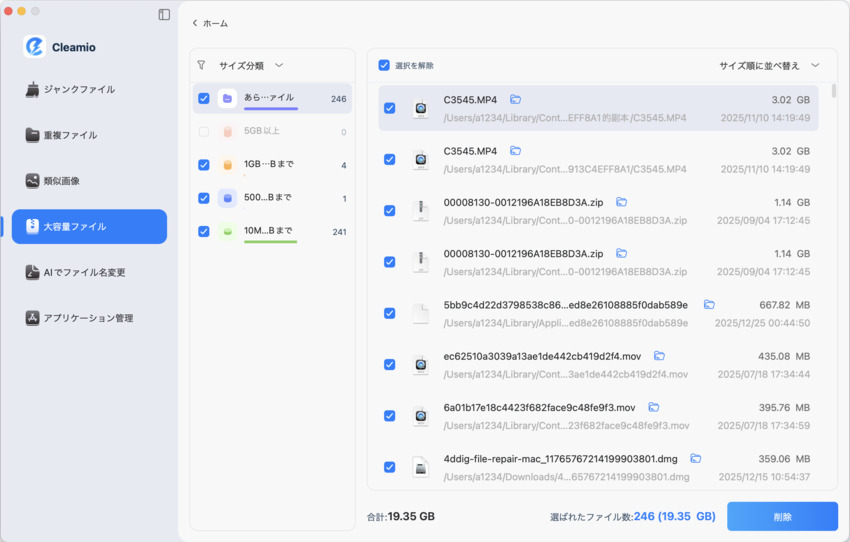Image resolution: width=850 pixels, height=542 pixels.
Task: Reveal folder for 4ddig-file-repair-mac dmg file
Action: click(x=696, y=459)
